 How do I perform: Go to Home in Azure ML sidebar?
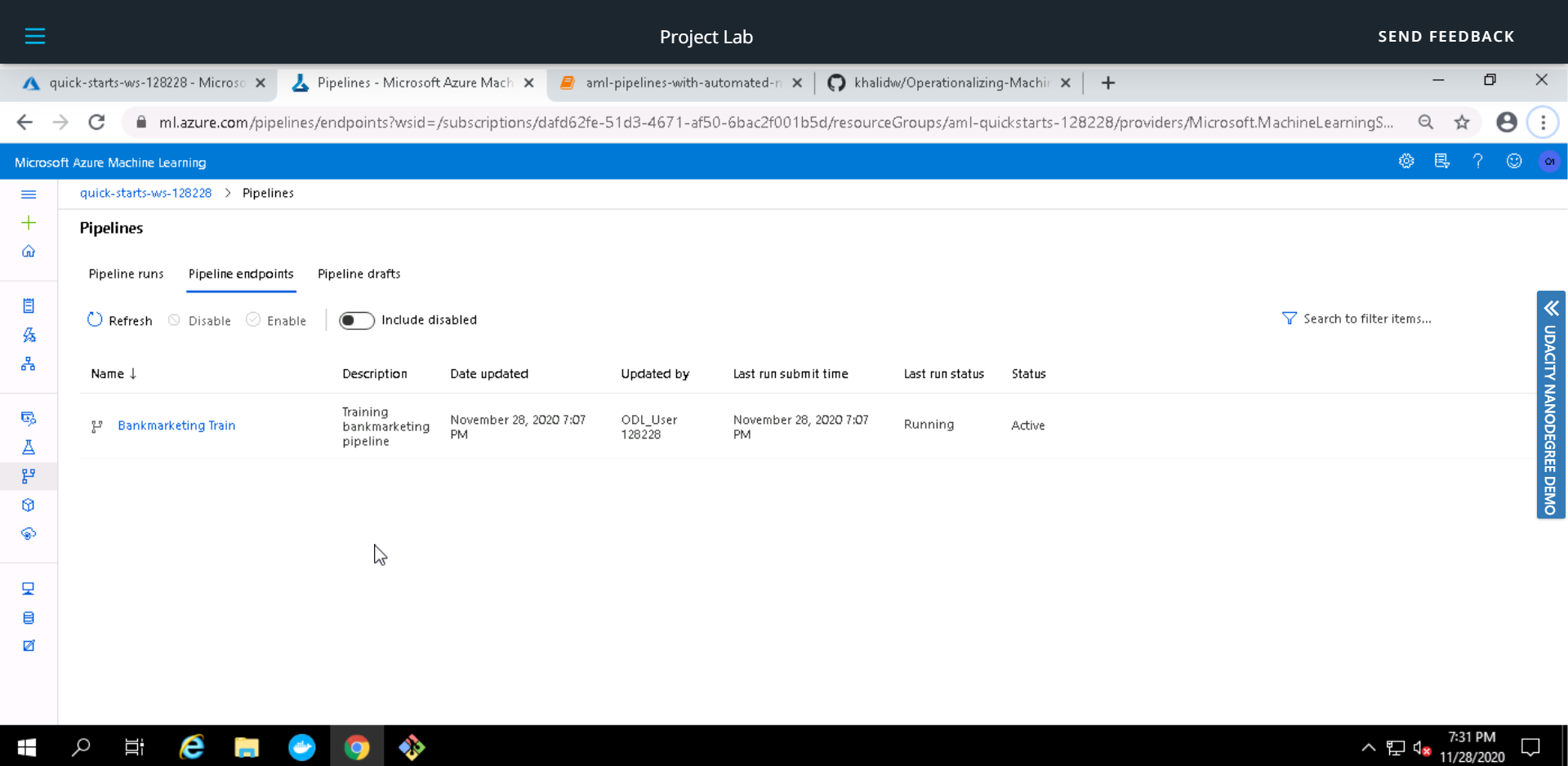pos(29,252)
